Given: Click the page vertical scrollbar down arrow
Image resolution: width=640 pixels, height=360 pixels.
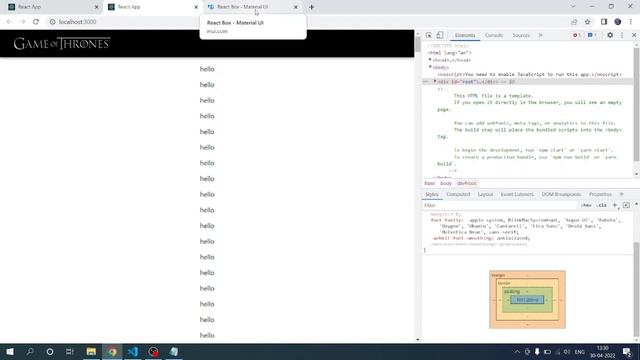Looking at the screenshot, I should coord(418,339).
